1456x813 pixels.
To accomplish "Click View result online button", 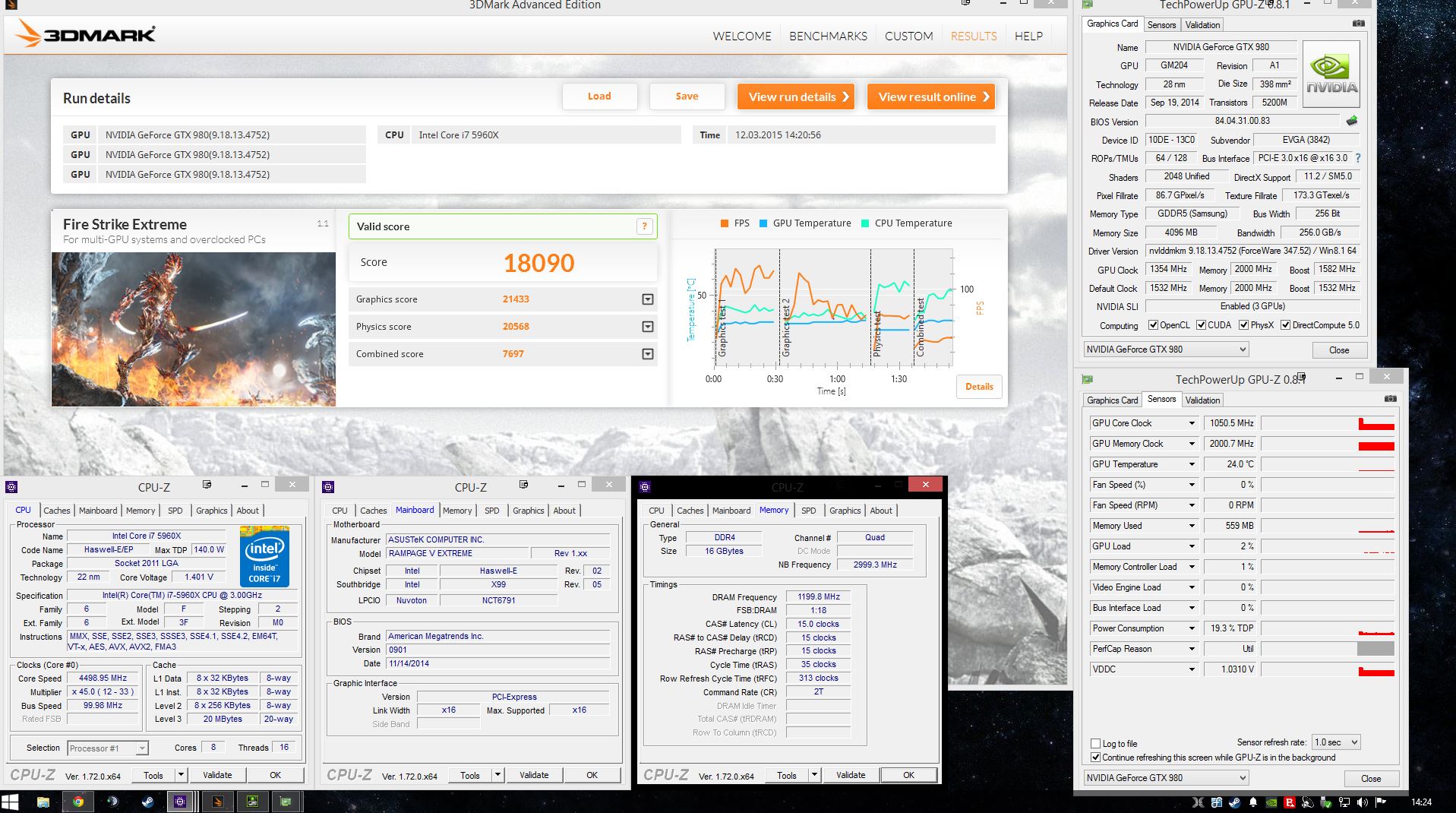I will [931, 96].
